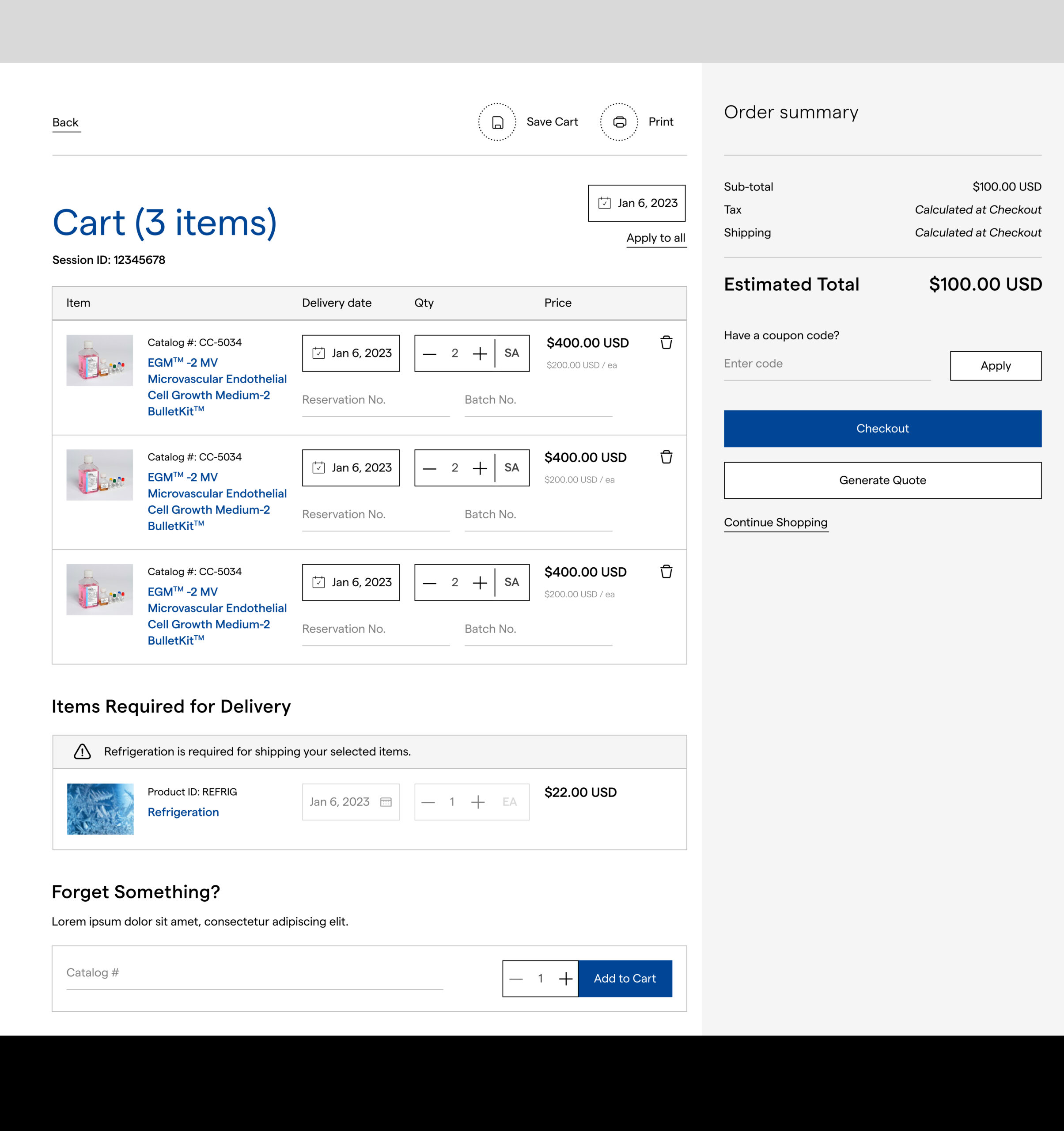The height and width of the screenshot is (1131, 1064).
Task: Decrease quantity of second cart item
Action: coord(430,468)
